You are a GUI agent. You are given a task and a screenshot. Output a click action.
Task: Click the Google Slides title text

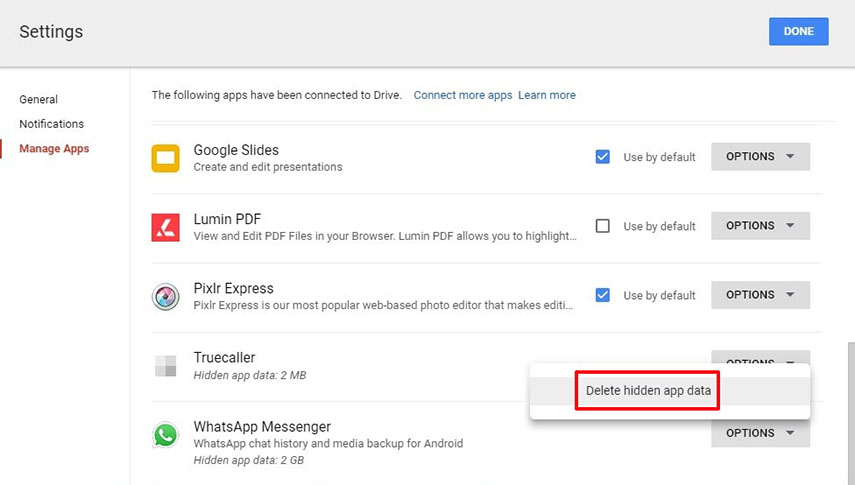(236, 150)
